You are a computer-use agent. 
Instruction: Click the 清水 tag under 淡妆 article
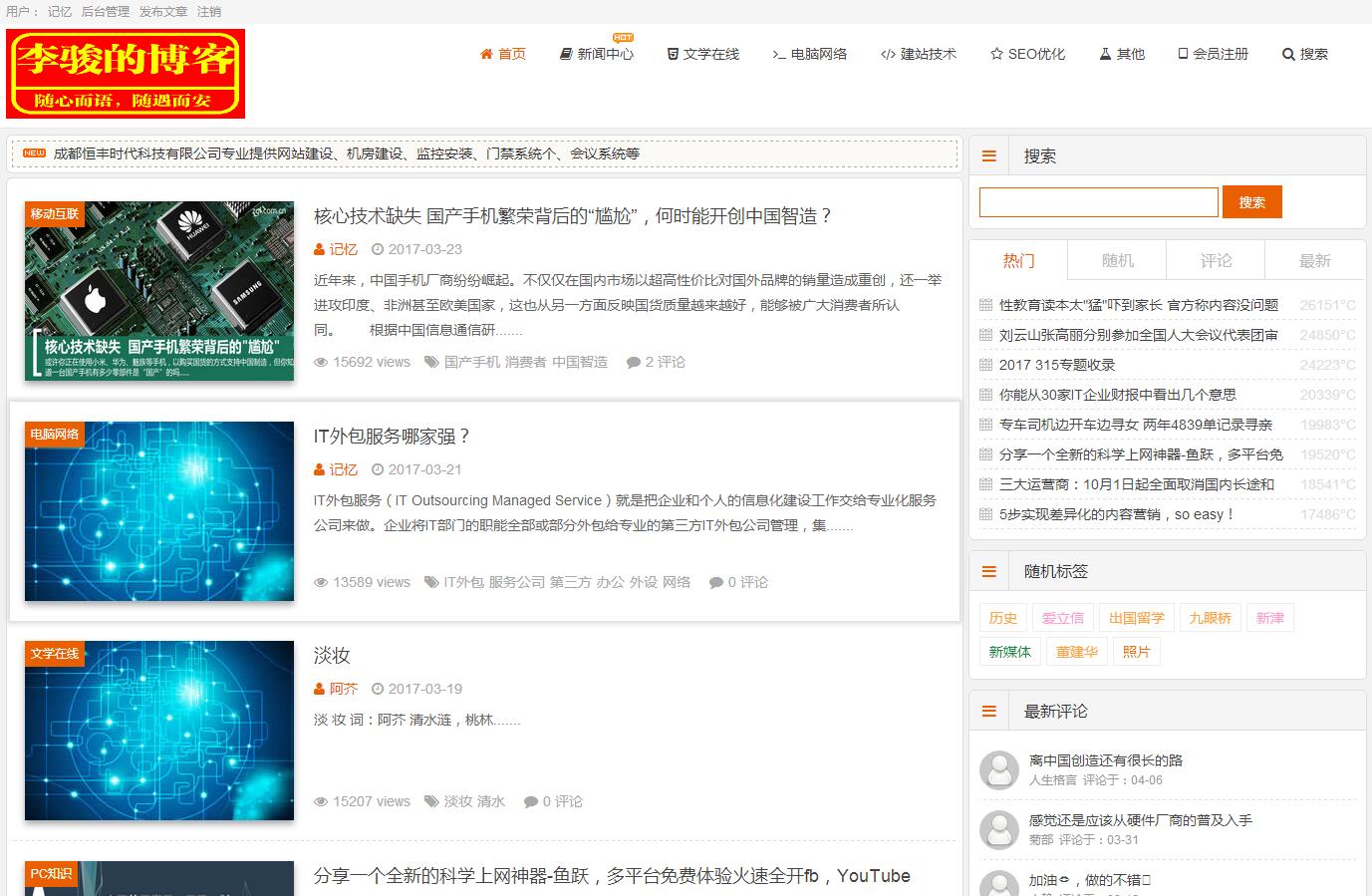click(x=490, y=801)
